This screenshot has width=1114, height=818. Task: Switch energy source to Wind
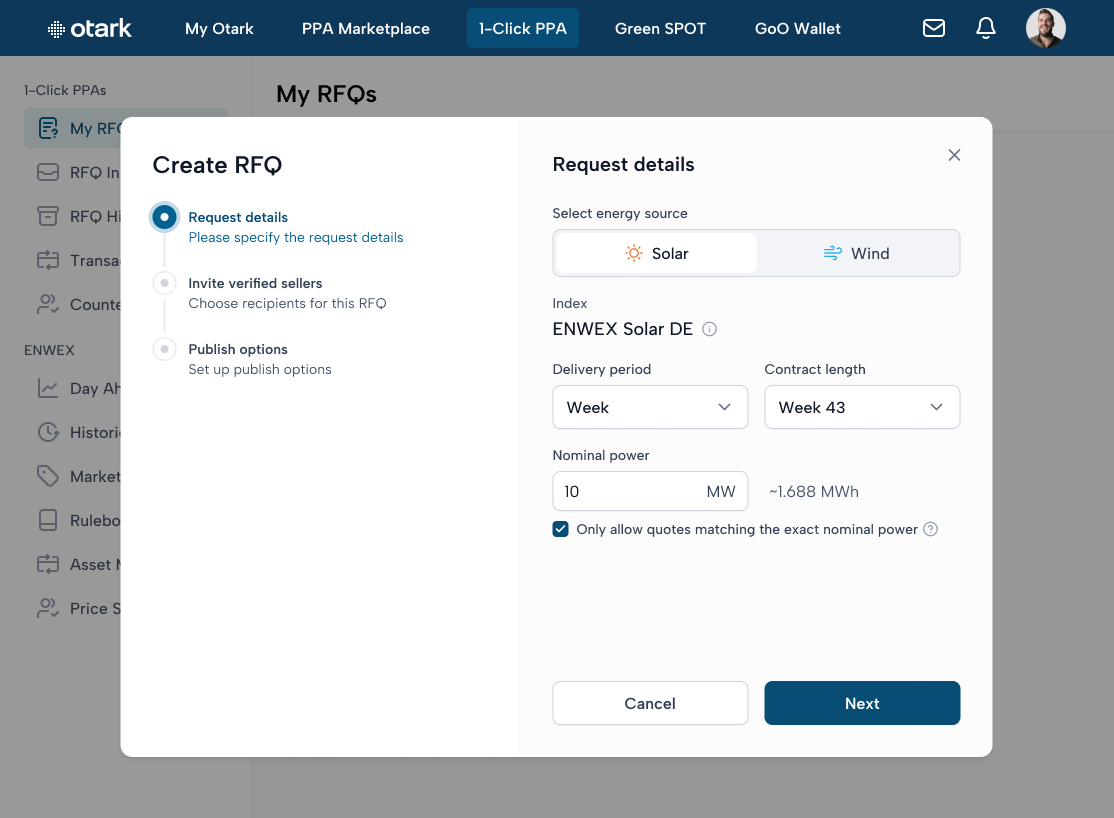coord(857,253)
